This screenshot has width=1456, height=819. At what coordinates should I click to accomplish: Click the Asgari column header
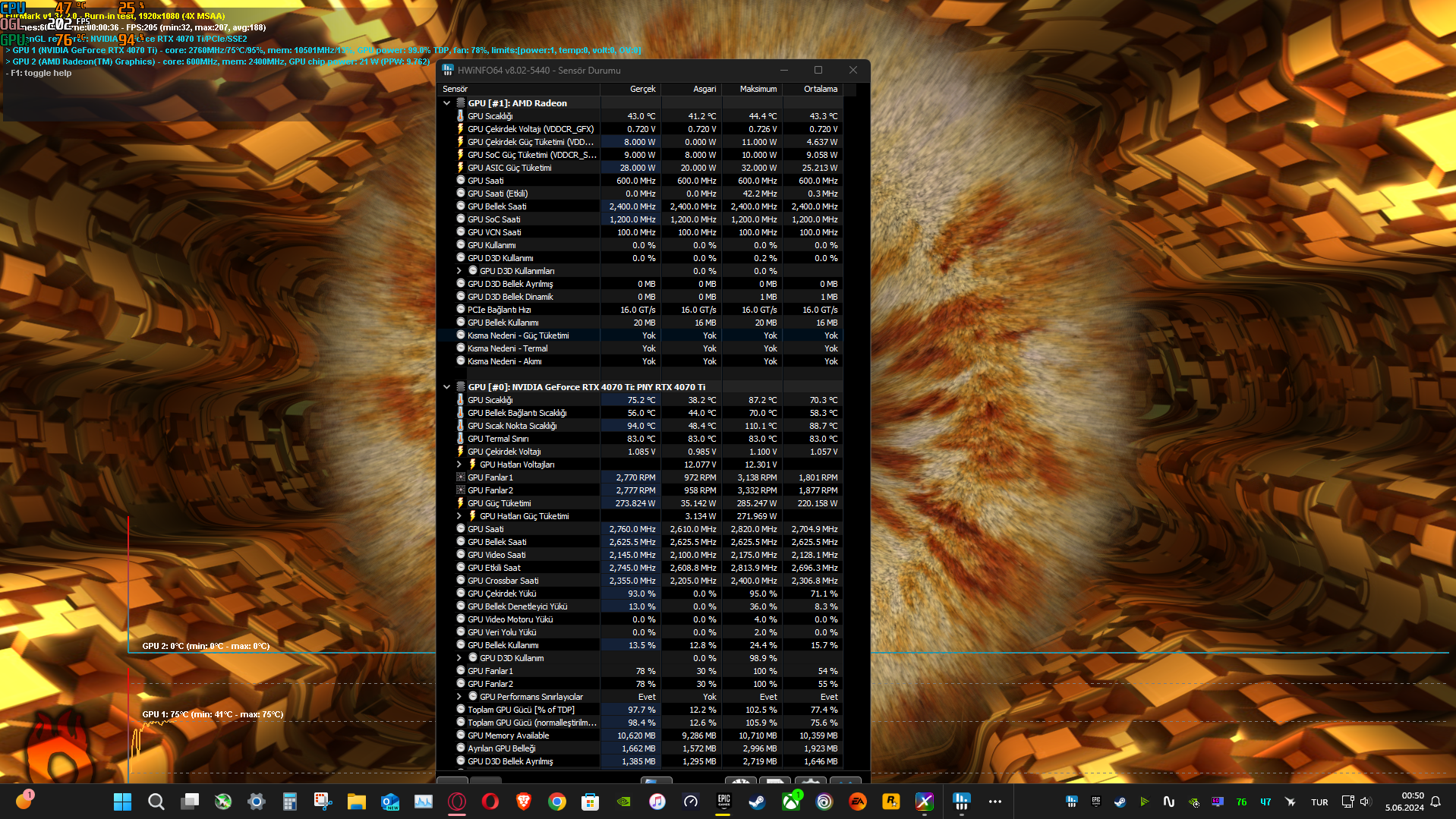coord(691,89)
